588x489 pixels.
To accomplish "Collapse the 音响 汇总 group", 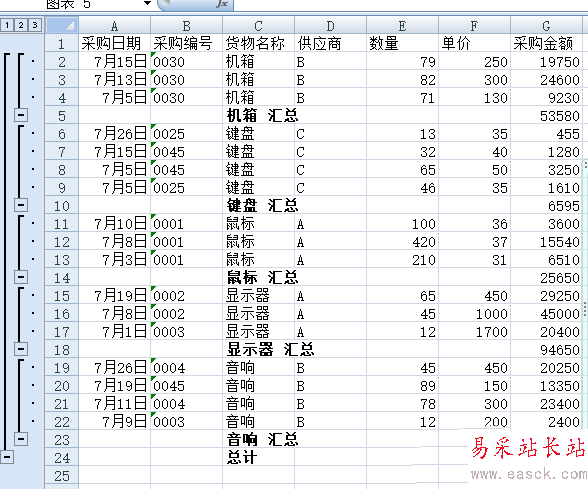I will coord(21,438).
